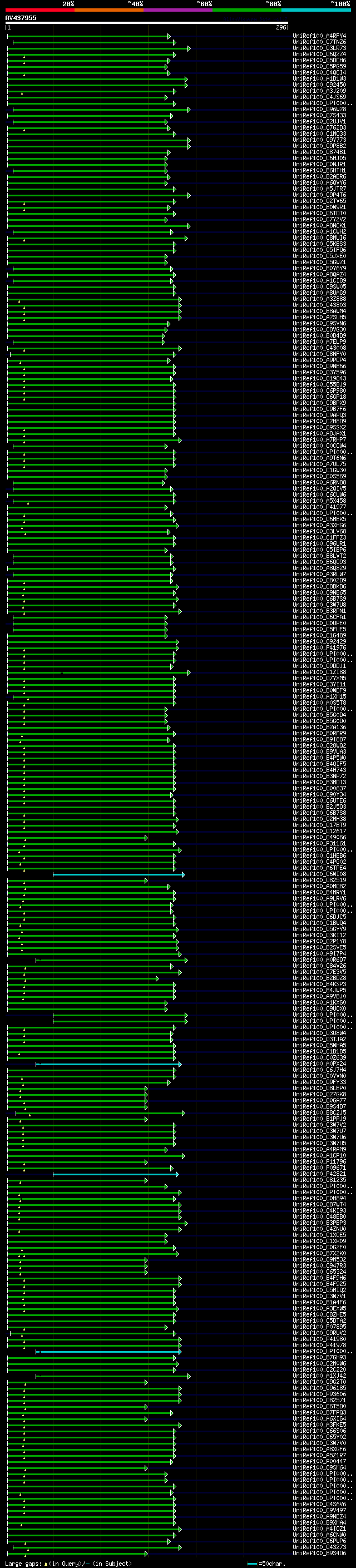Select hit label UniRef100_A5JTR7

tap(319, 189)
